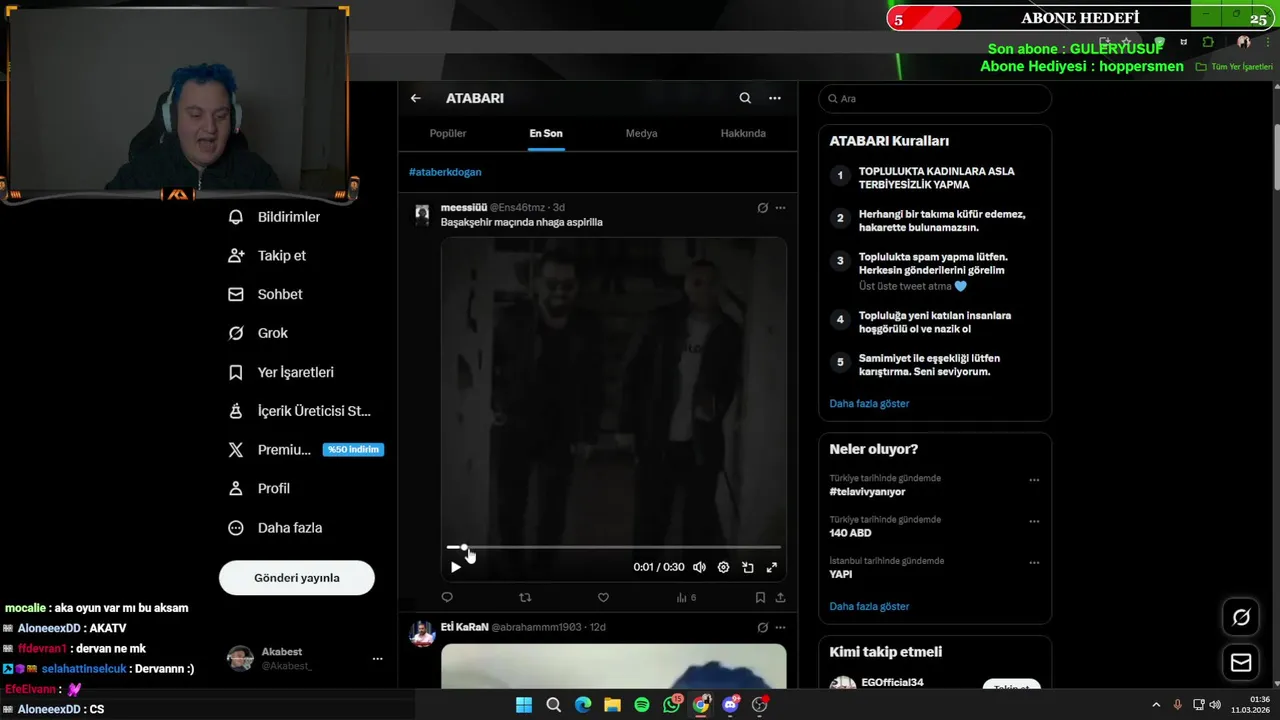Viewport: 1280px width, 720px height.
Task: Toggle picture-in-picture for the video
Action: click(748, 567)
